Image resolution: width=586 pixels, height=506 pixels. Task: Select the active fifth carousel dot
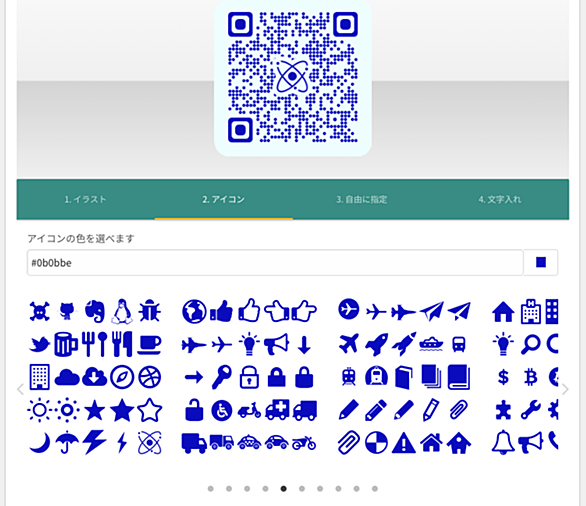pyautogui.click(x=284, y=488)
